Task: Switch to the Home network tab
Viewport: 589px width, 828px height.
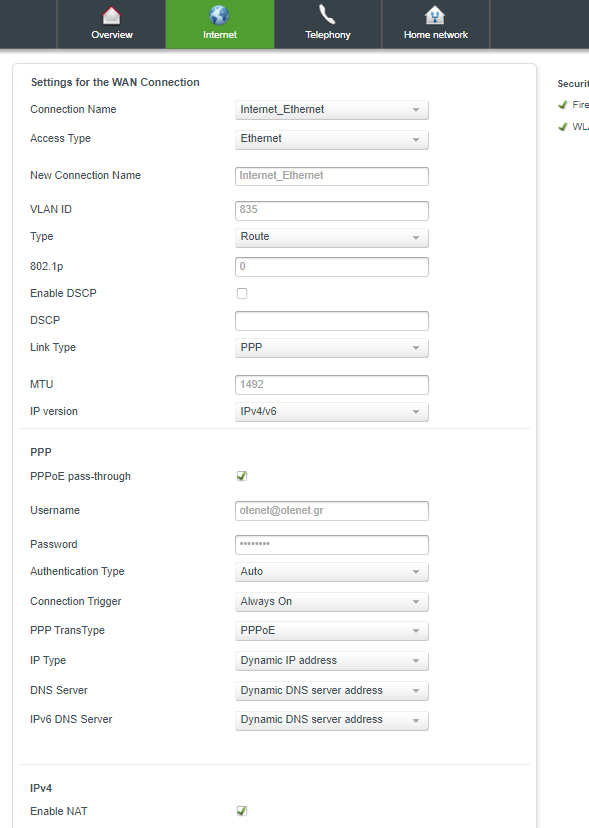Action: (x=436, y=24)
